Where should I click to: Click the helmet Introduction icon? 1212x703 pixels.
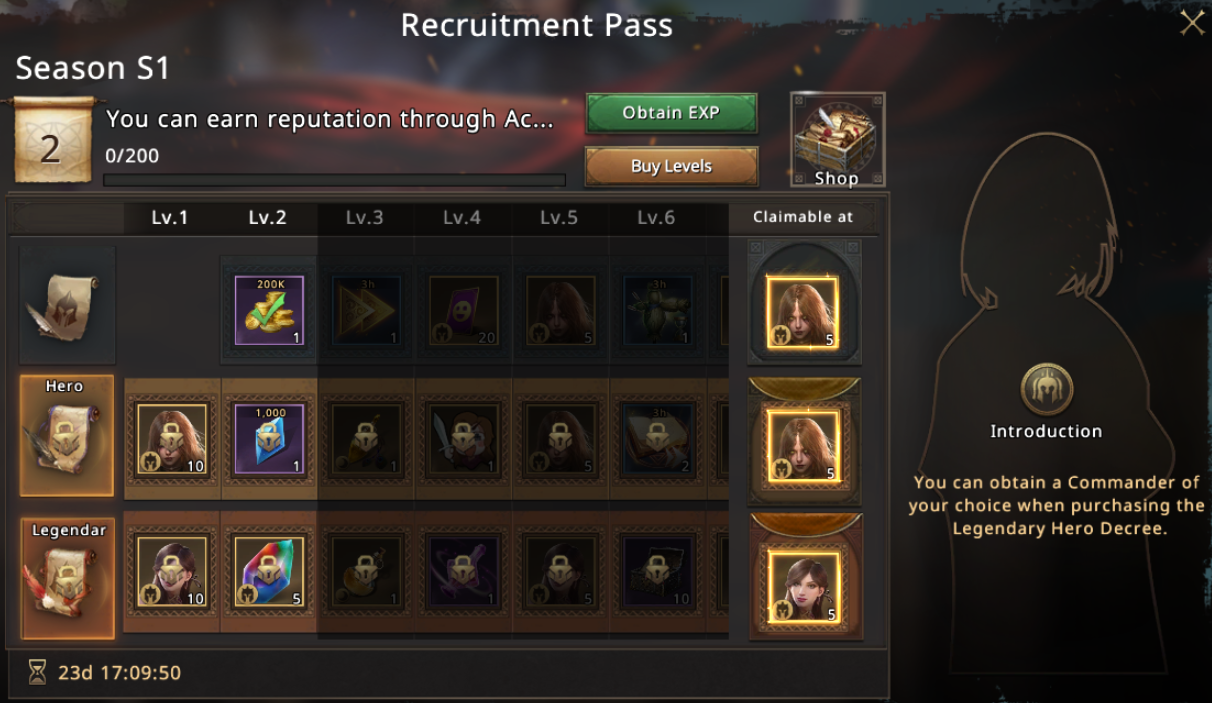click(1046, 388)
